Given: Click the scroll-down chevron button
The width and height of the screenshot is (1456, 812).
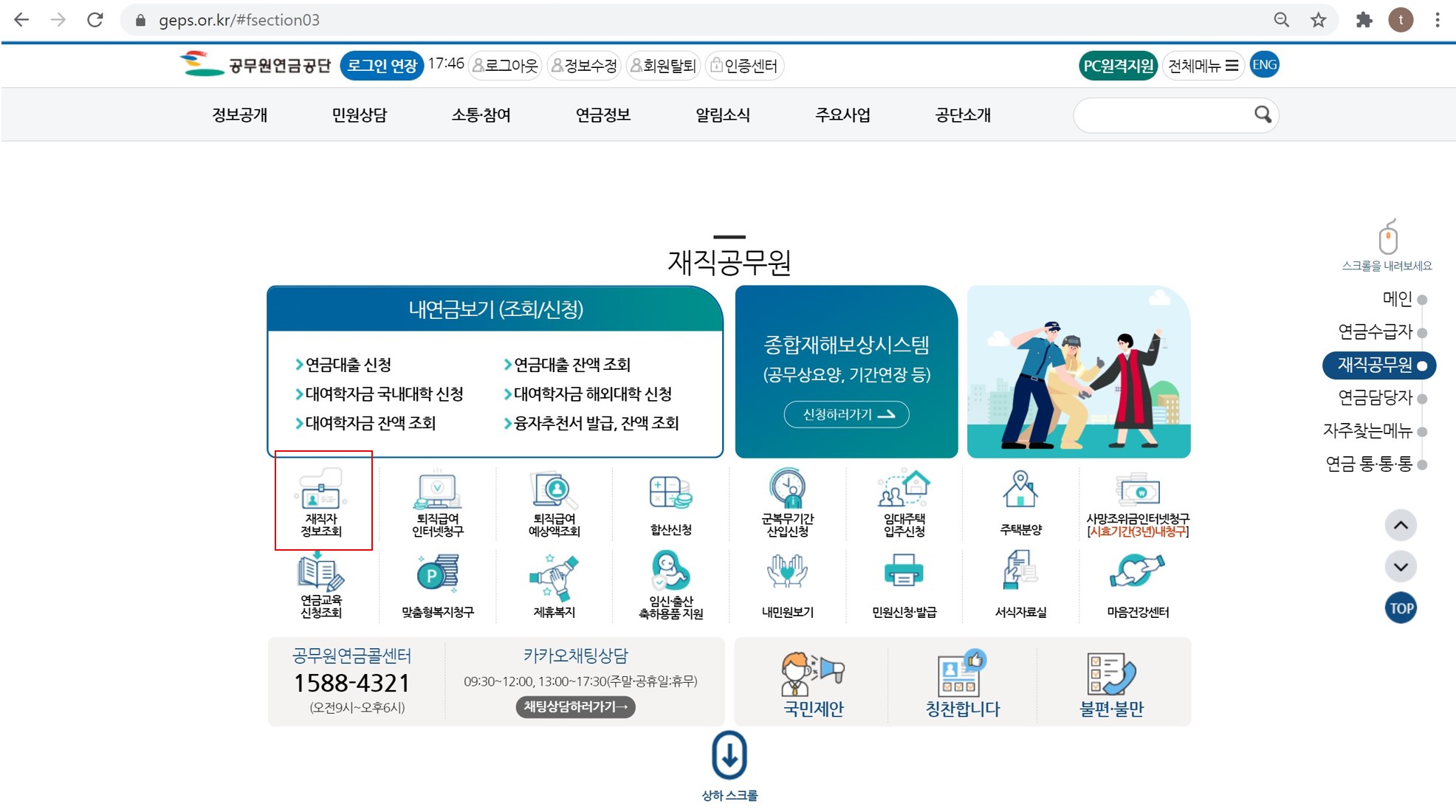Looking at the screenshot, I should click(x=1401, y=567).
